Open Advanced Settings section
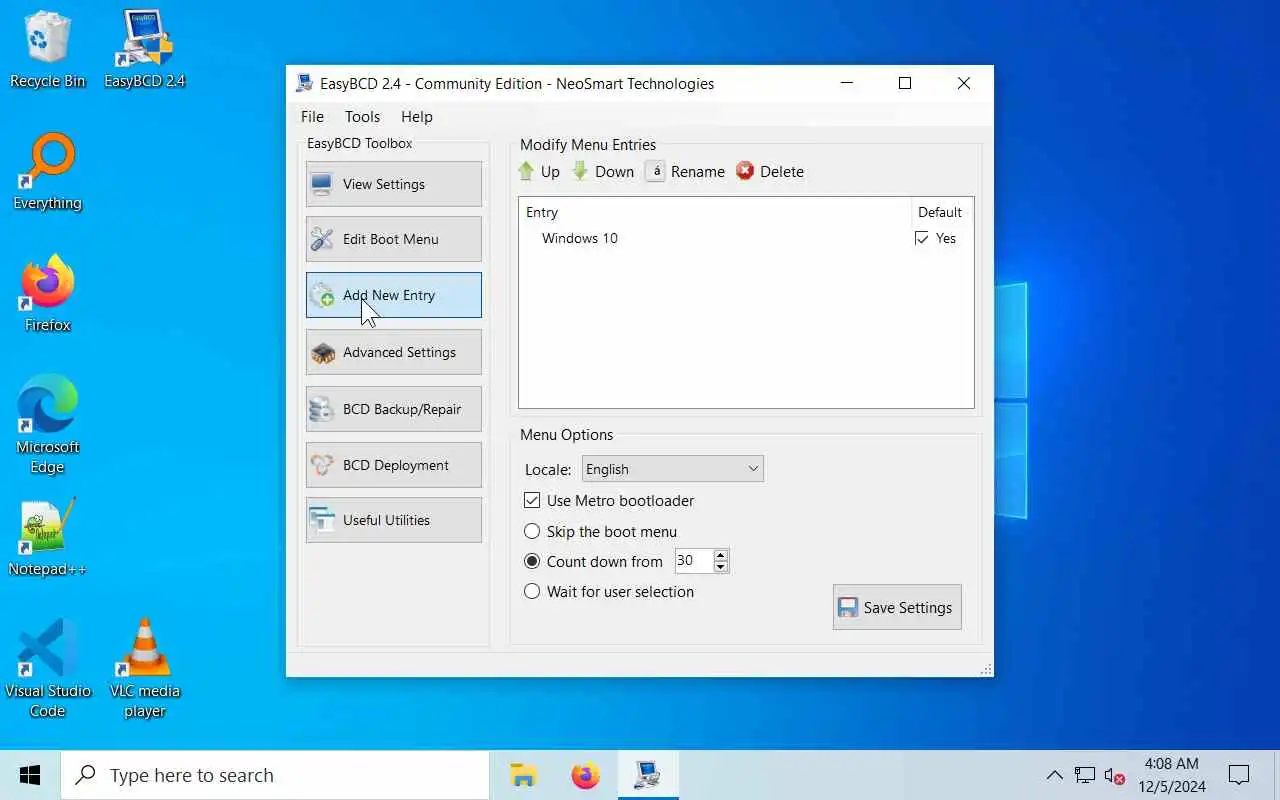1280x800 pixels. tap(393, 352)
